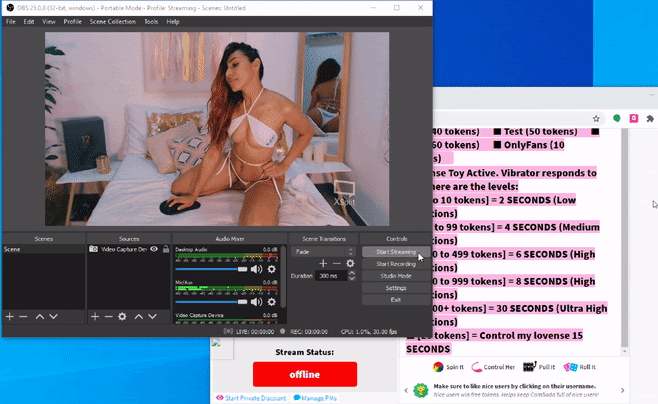Click the Duration 300 ms field
The width and height of the screenshot is (658, 404).
(x=332, y=276)
